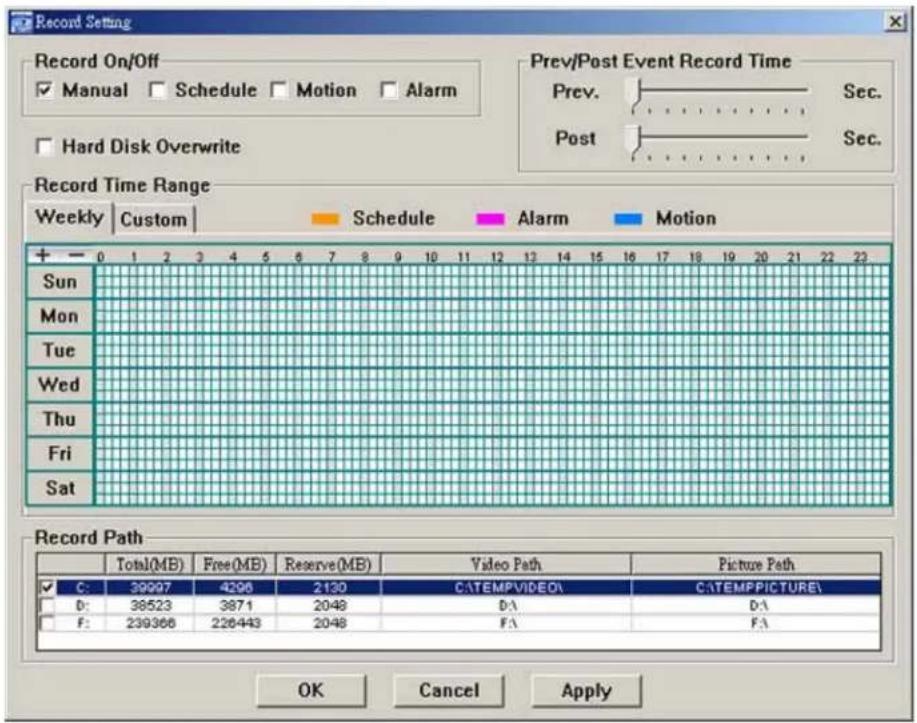Click hour 23 label in the timeline header
Image resolution: width=917 pixels, height=723 pixels.
[860, 257]
